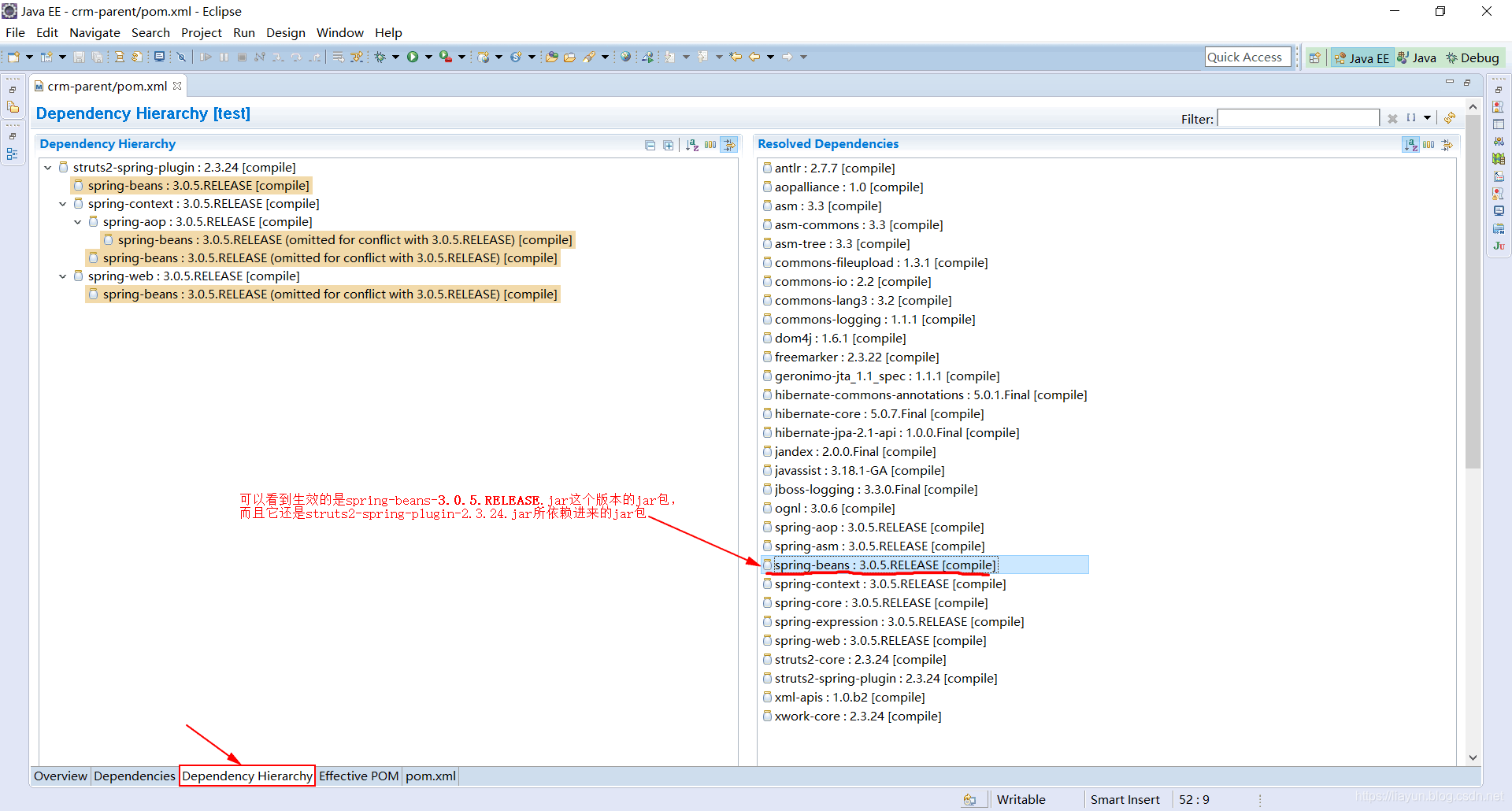Click the Writable status bar entry
This screenshot has height=811, width=1512.
1021,799
